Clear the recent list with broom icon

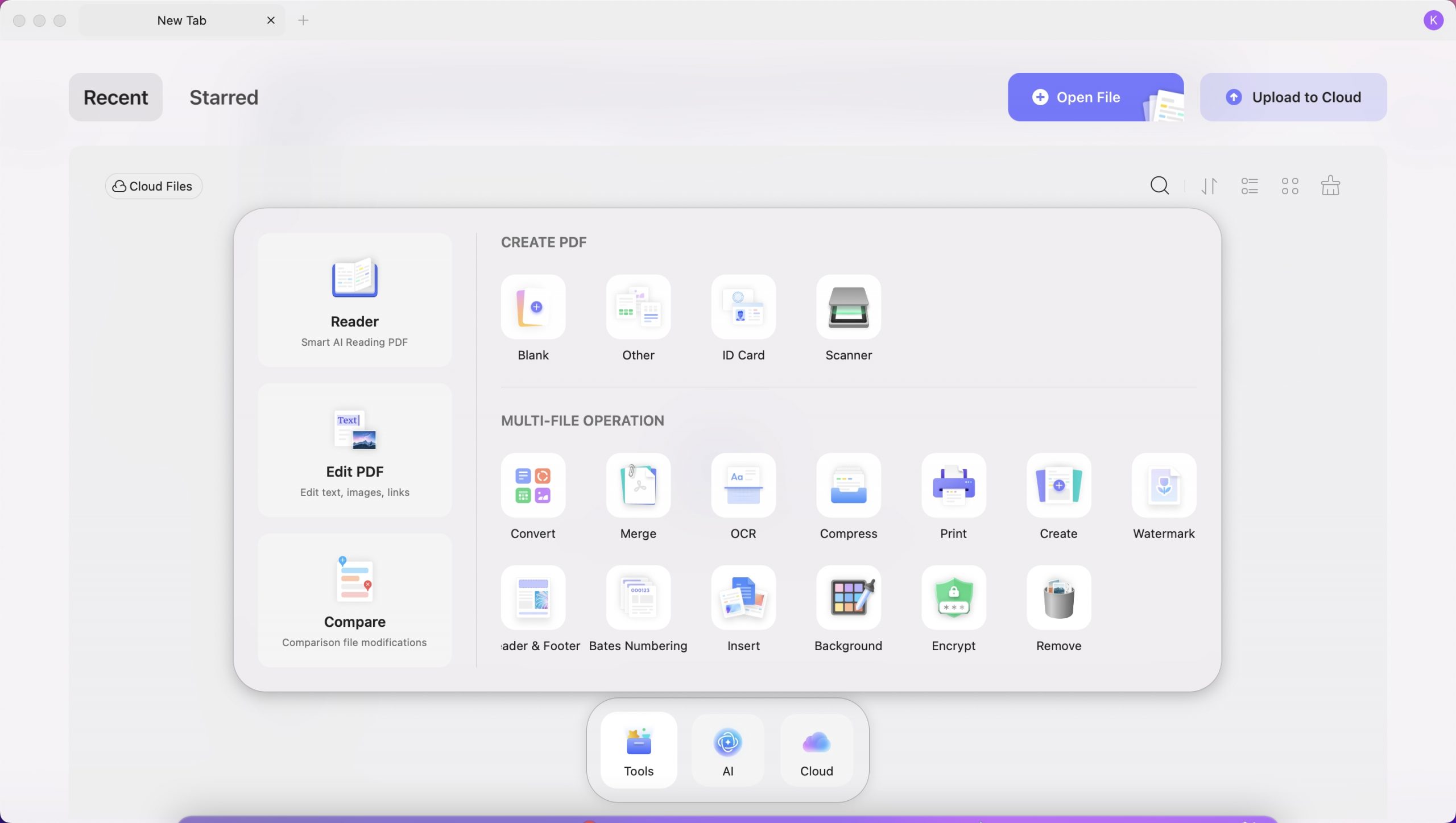[1330, 185]
